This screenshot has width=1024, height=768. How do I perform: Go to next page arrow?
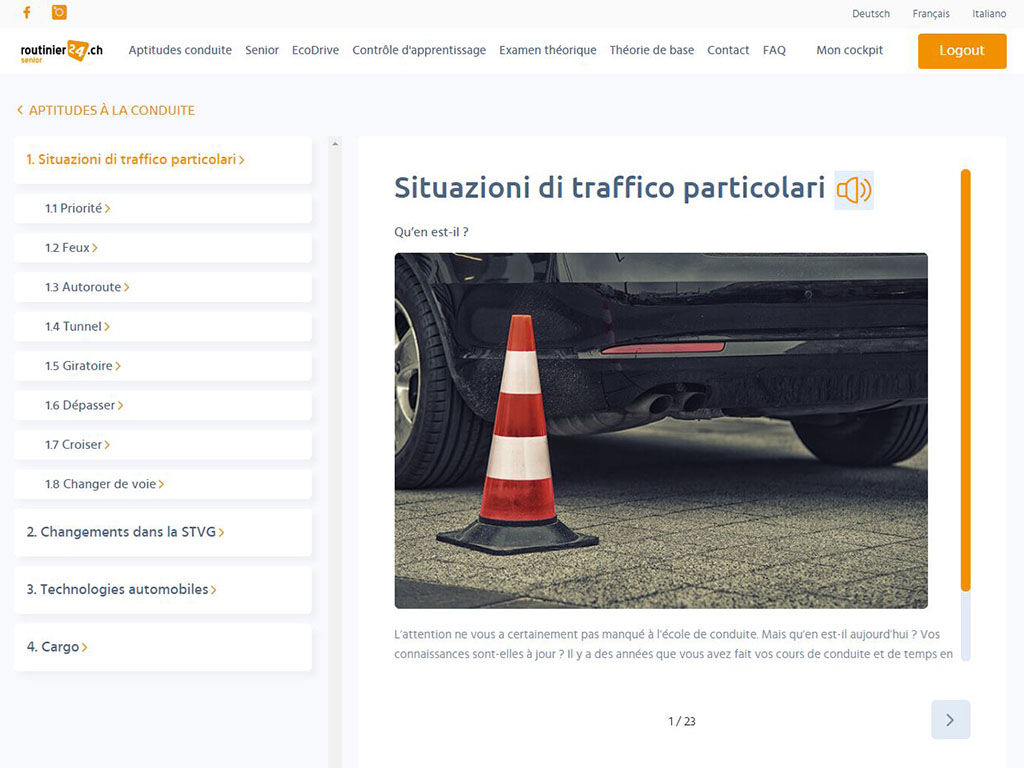point(949,720)
